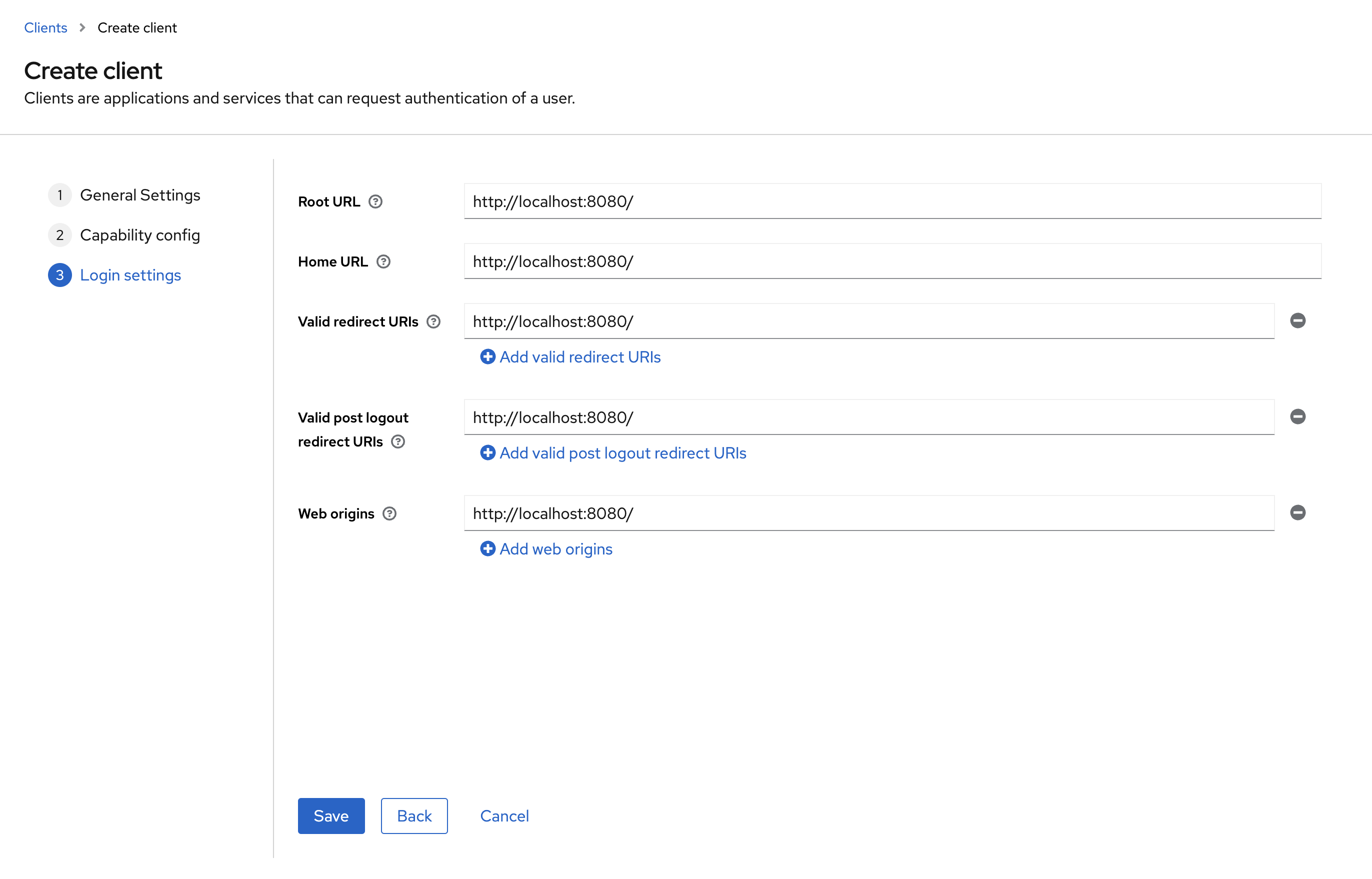Edit the Valid post logout redirect URIs field
This screenshot has width=1372, height=879.
click(869, 417)
